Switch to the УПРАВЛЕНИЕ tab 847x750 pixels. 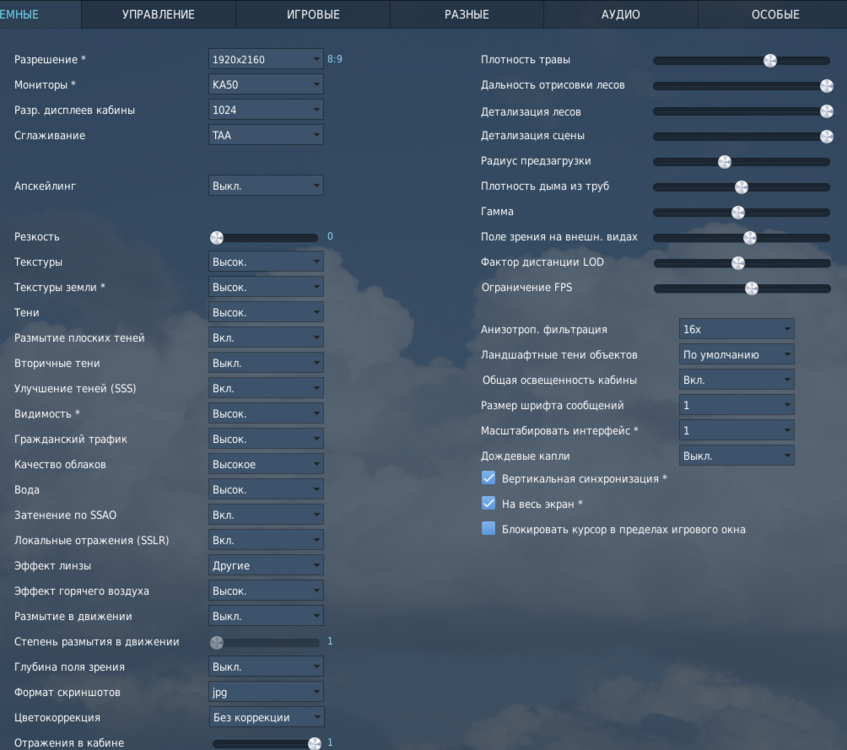(x=158, y=15)
